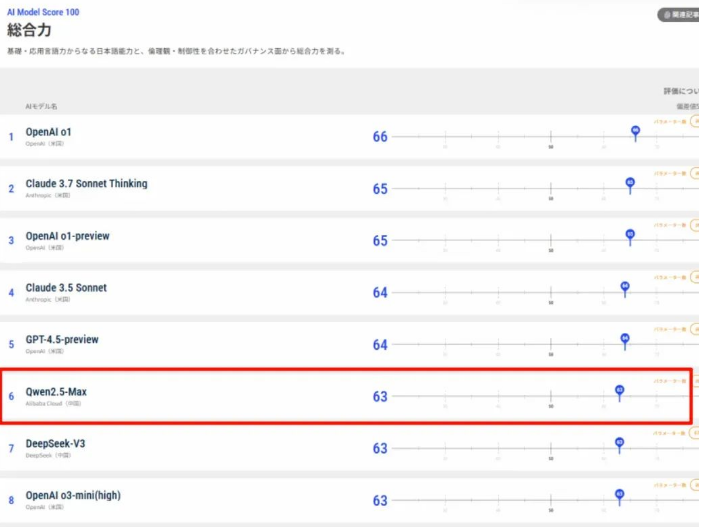Click rank number 3 beside OpenAI o1-preview
This screenshot has width=702, height=531.
point(11,241)
